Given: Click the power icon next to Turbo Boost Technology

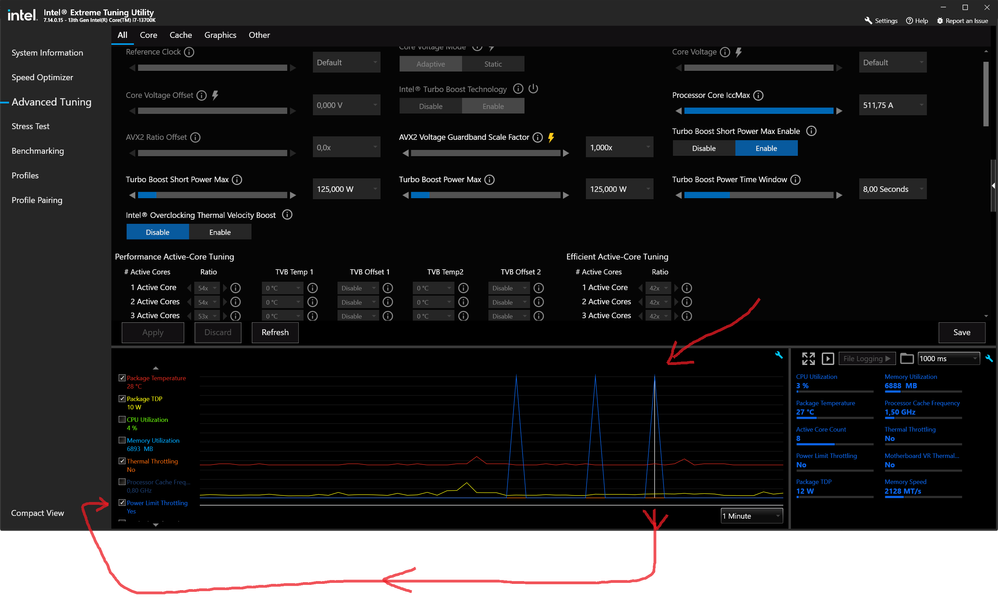Looking at the screenshot, I should tap(533, 89).
